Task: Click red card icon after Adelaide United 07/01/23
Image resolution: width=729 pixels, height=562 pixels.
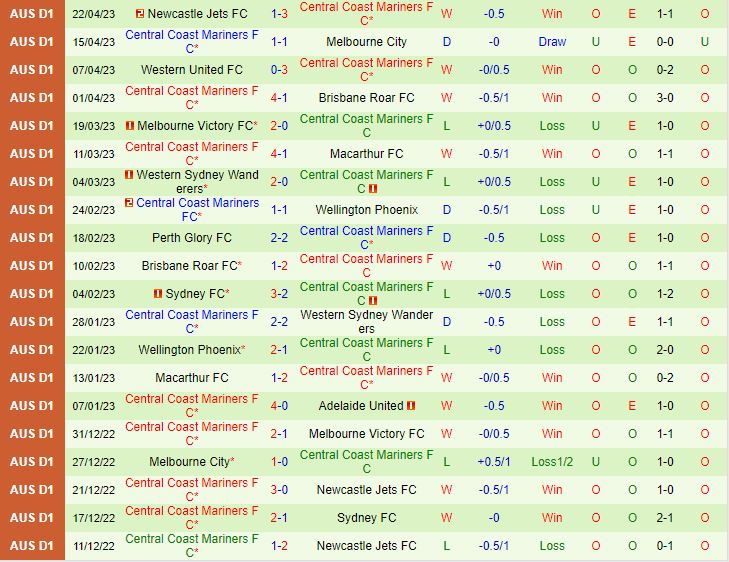Action: (411, 406)
